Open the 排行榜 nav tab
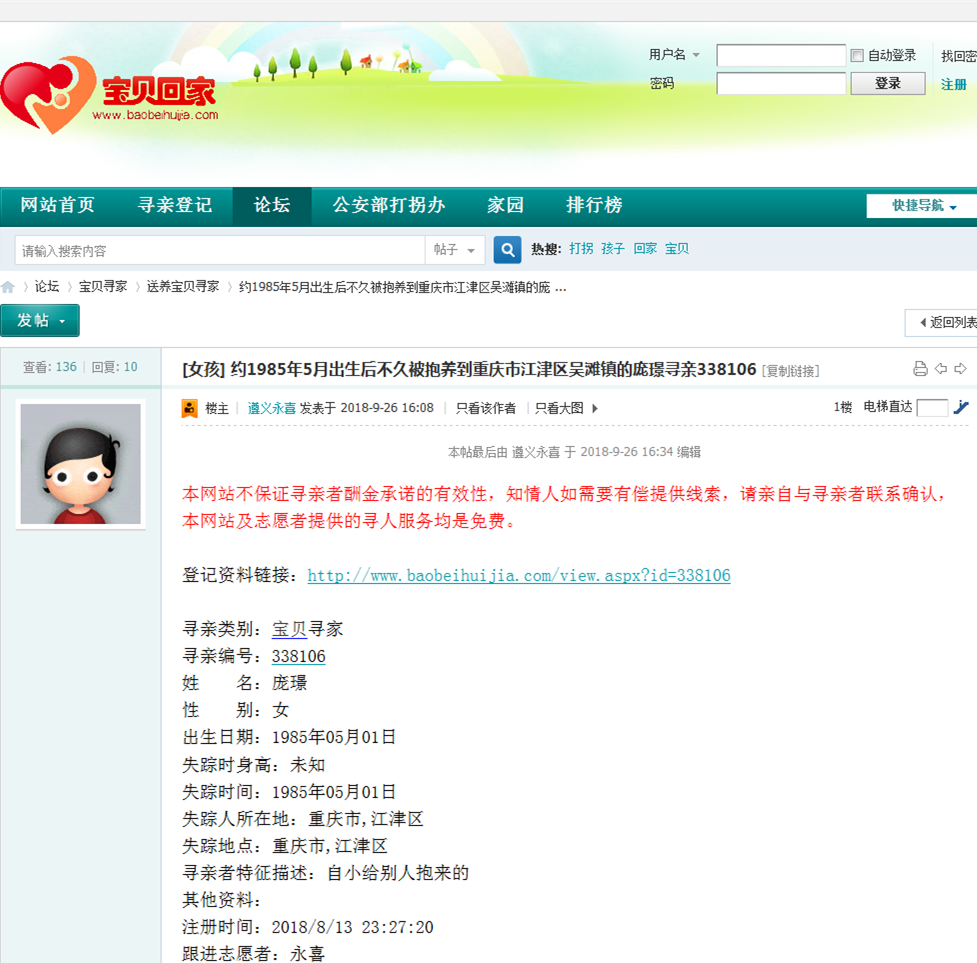Image resolution: width=977 pixels, height=963 pixels. (x=594, y=205)
